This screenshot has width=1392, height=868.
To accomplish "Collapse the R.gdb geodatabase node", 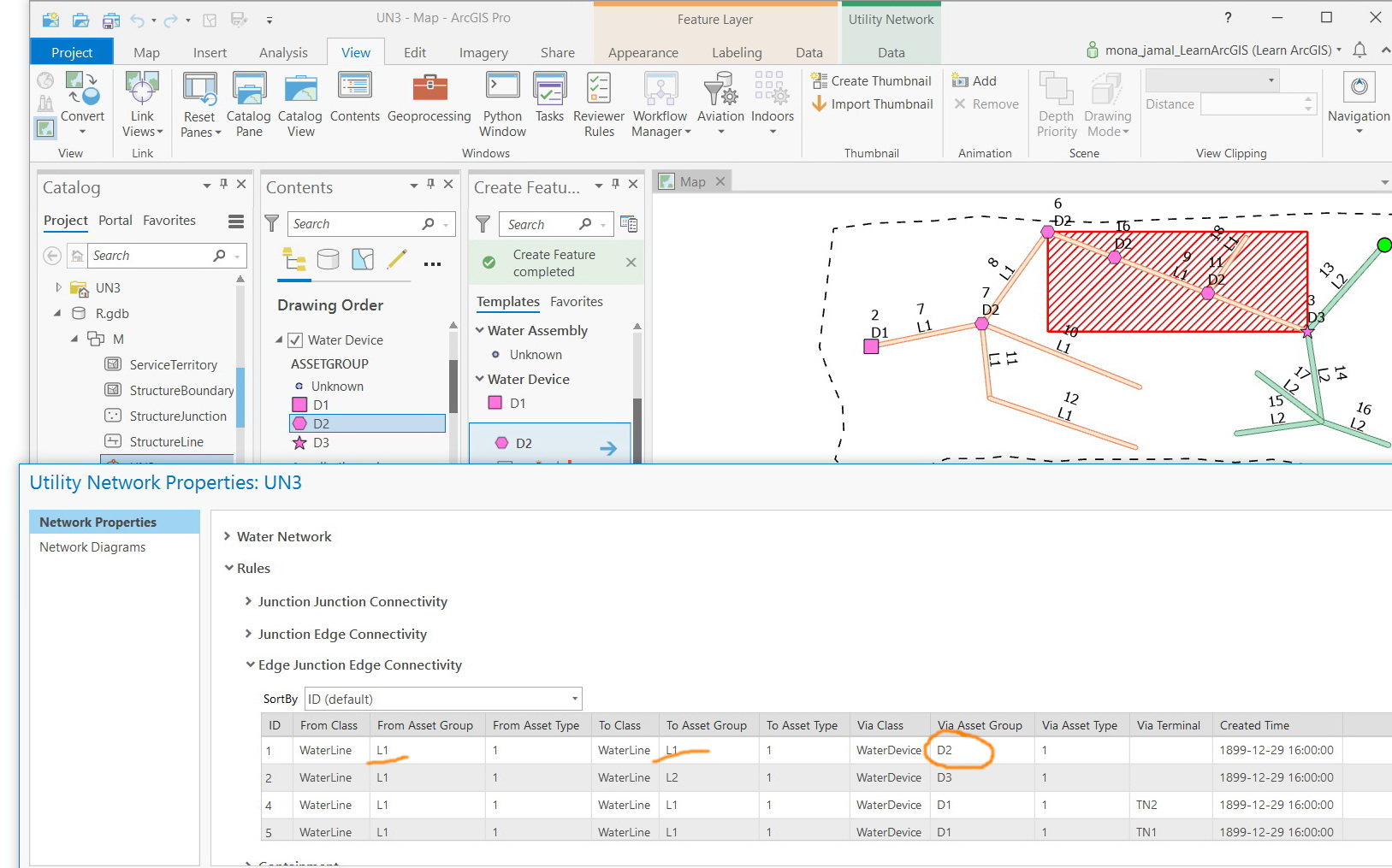I will click(58, 314).
